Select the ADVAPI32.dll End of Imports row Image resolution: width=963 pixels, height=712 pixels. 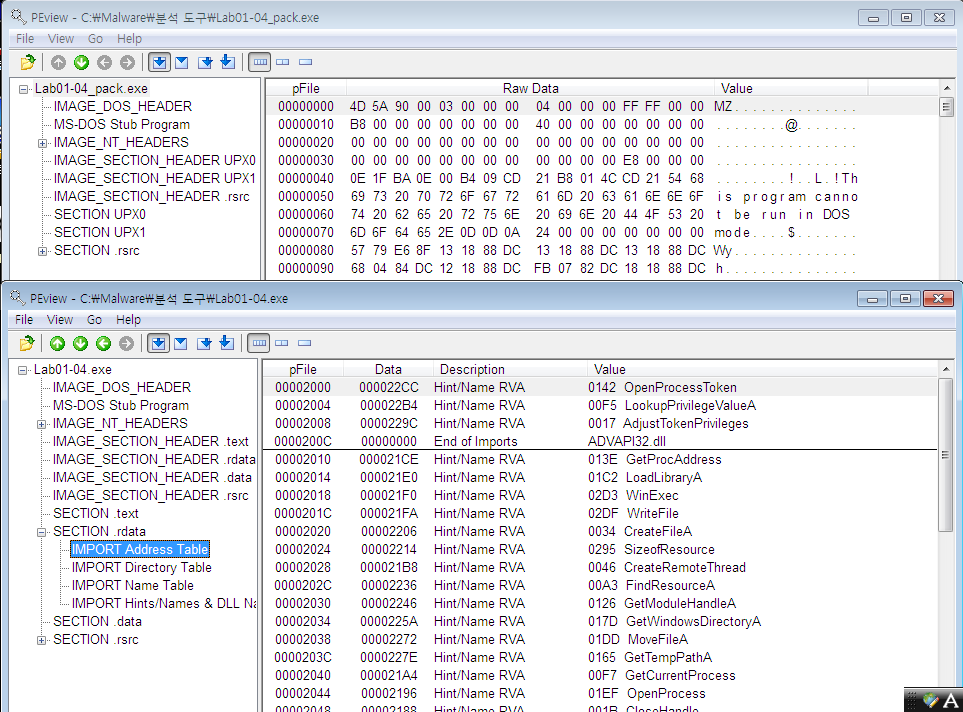600,442
